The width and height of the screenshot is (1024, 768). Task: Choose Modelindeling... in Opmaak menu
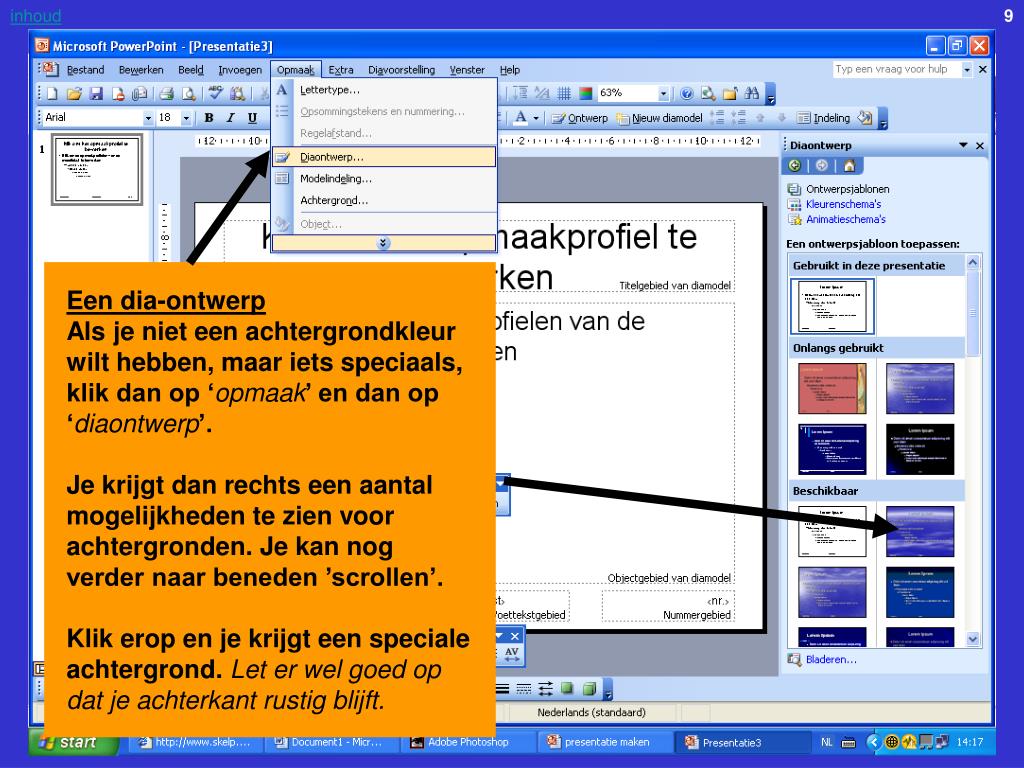click(x=383, y=178)
